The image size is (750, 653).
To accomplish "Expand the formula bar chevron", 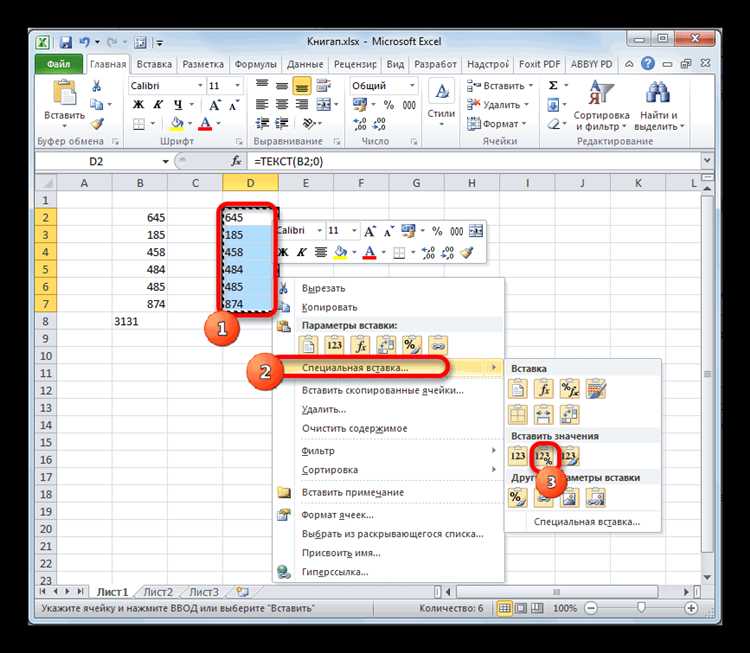I will point(707,161).
